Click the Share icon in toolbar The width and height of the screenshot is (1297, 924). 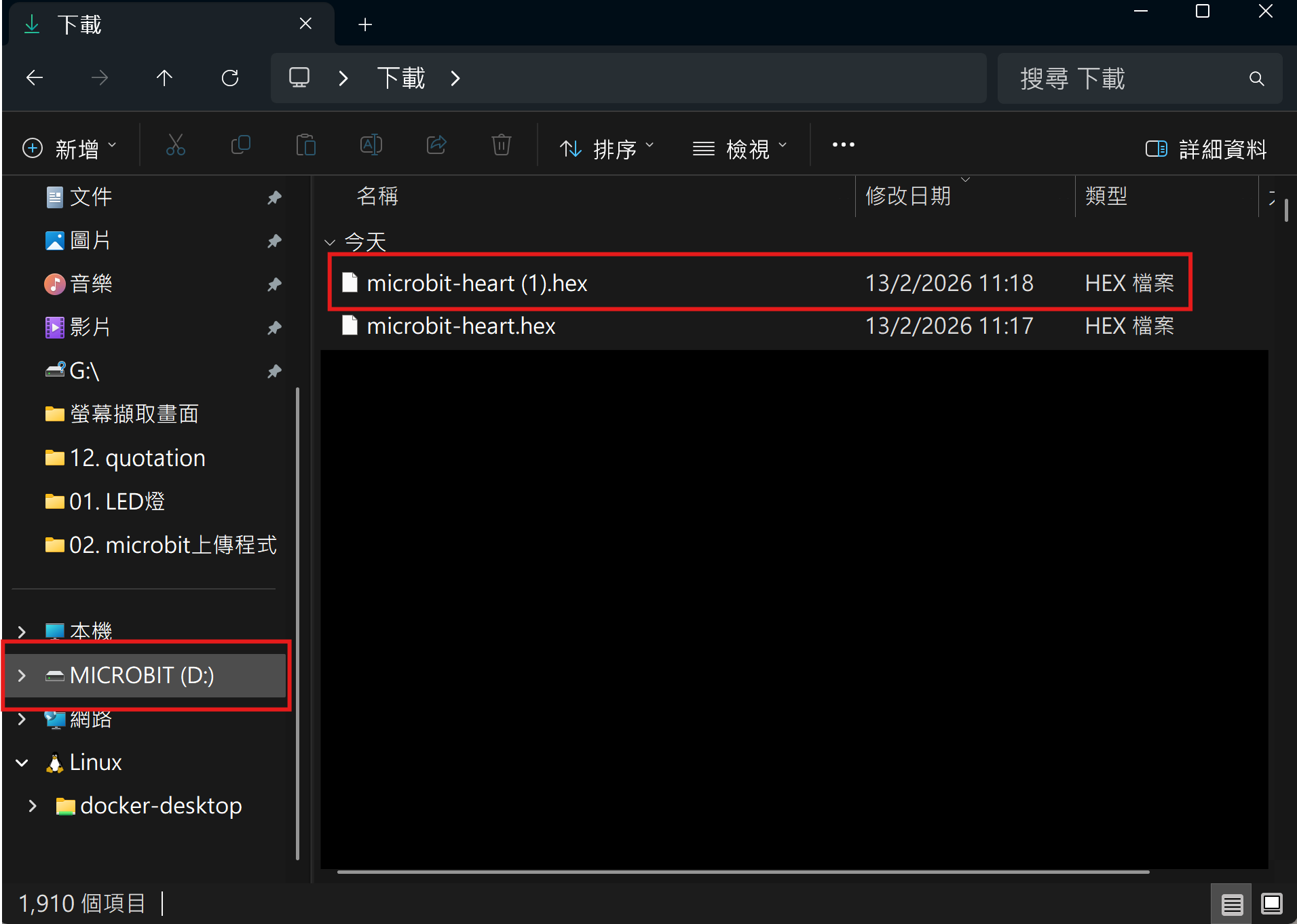coord(436,146)
